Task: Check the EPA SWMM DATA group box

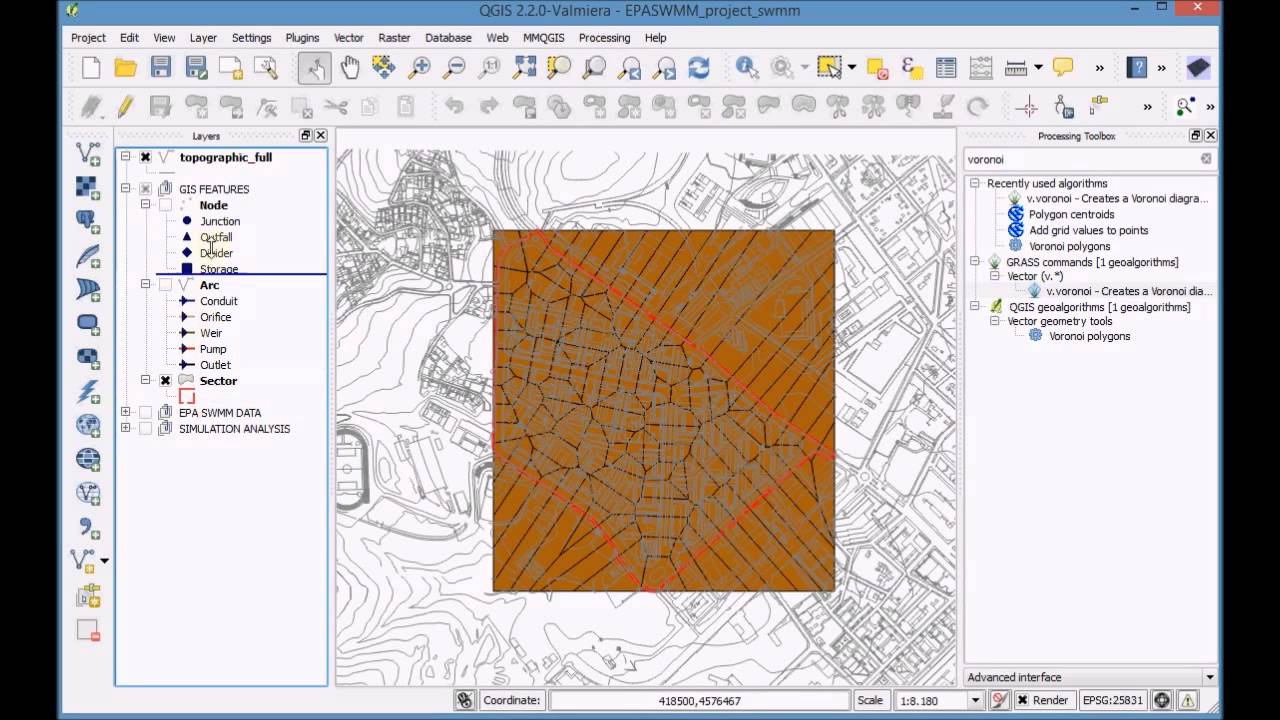Action: tap(145, 413)
